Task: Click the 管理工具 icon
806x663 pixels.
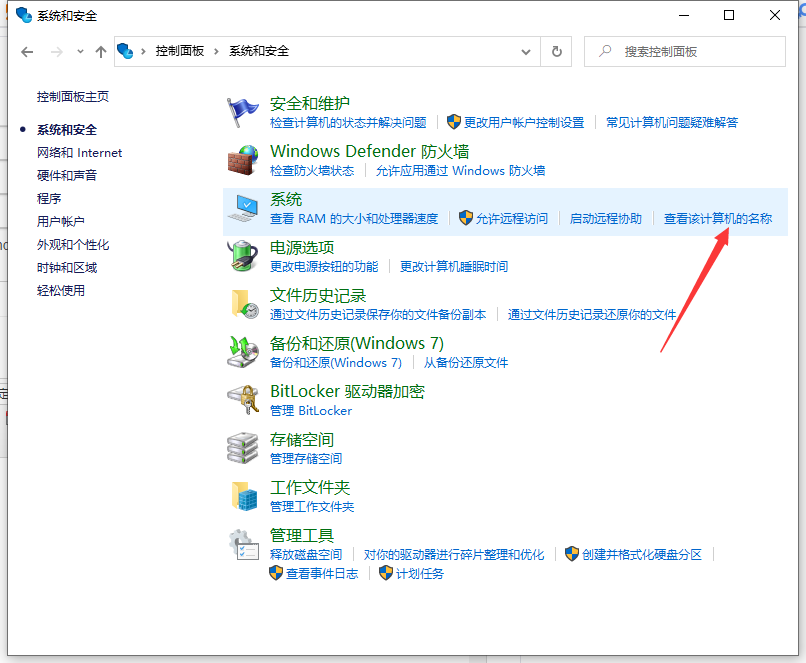Action: point(242,545)
